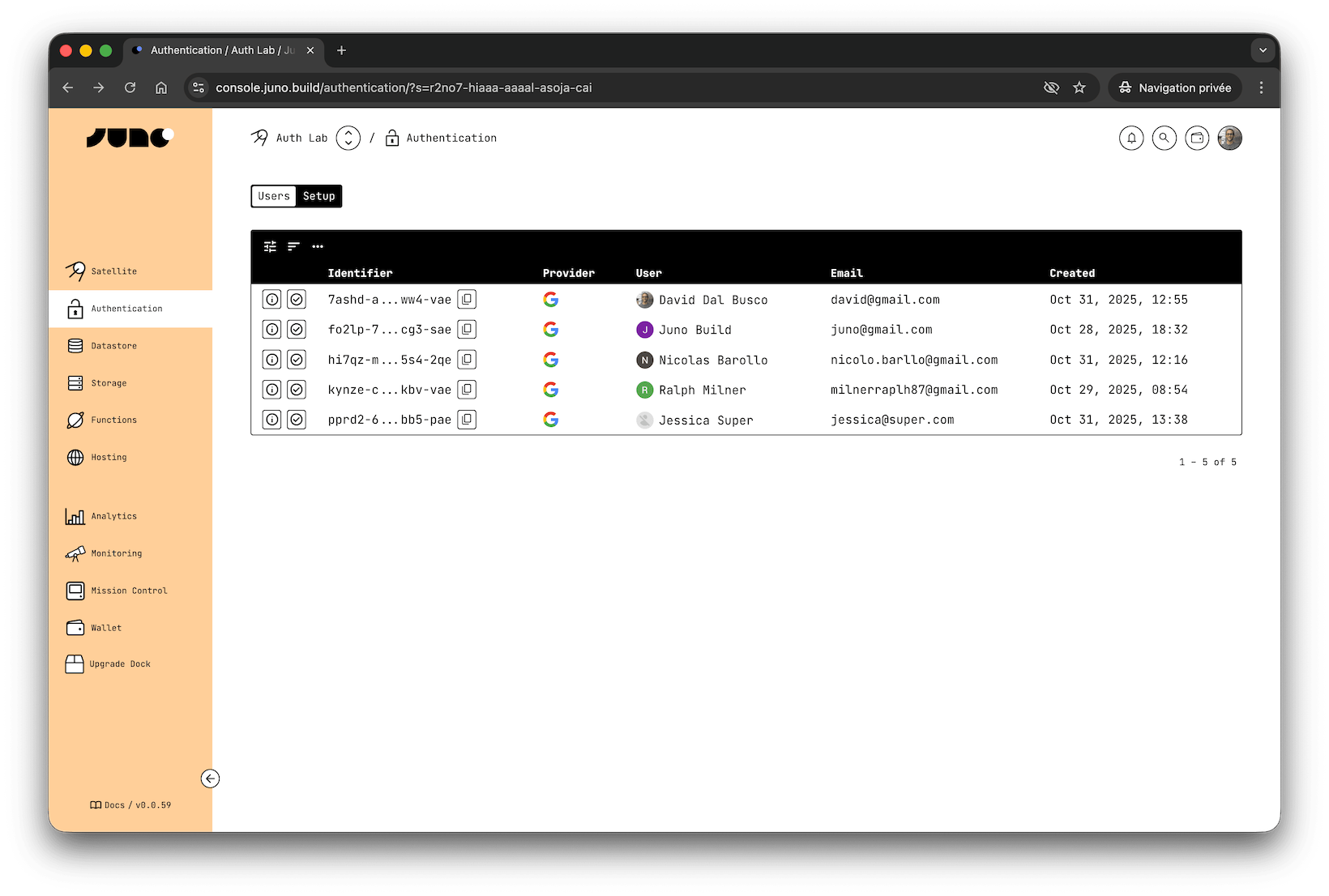Show details for Nicolas Barollo via info icon

coord(271,360)
